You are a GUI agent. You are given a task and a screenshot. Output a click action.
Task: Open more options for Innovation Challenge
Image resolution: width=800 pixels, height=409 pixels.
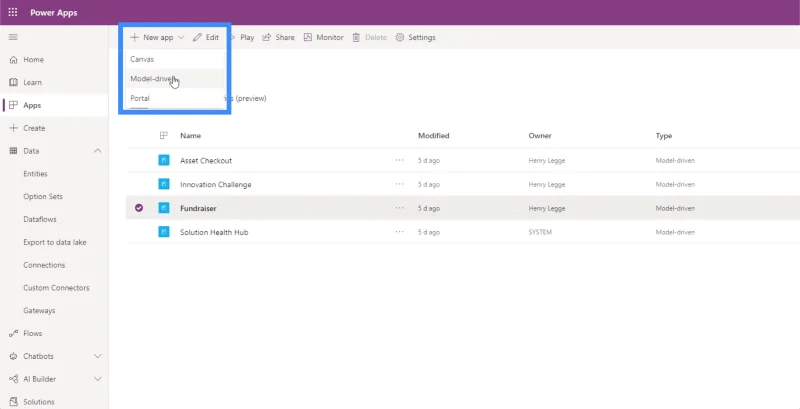(x=399, y=184)
